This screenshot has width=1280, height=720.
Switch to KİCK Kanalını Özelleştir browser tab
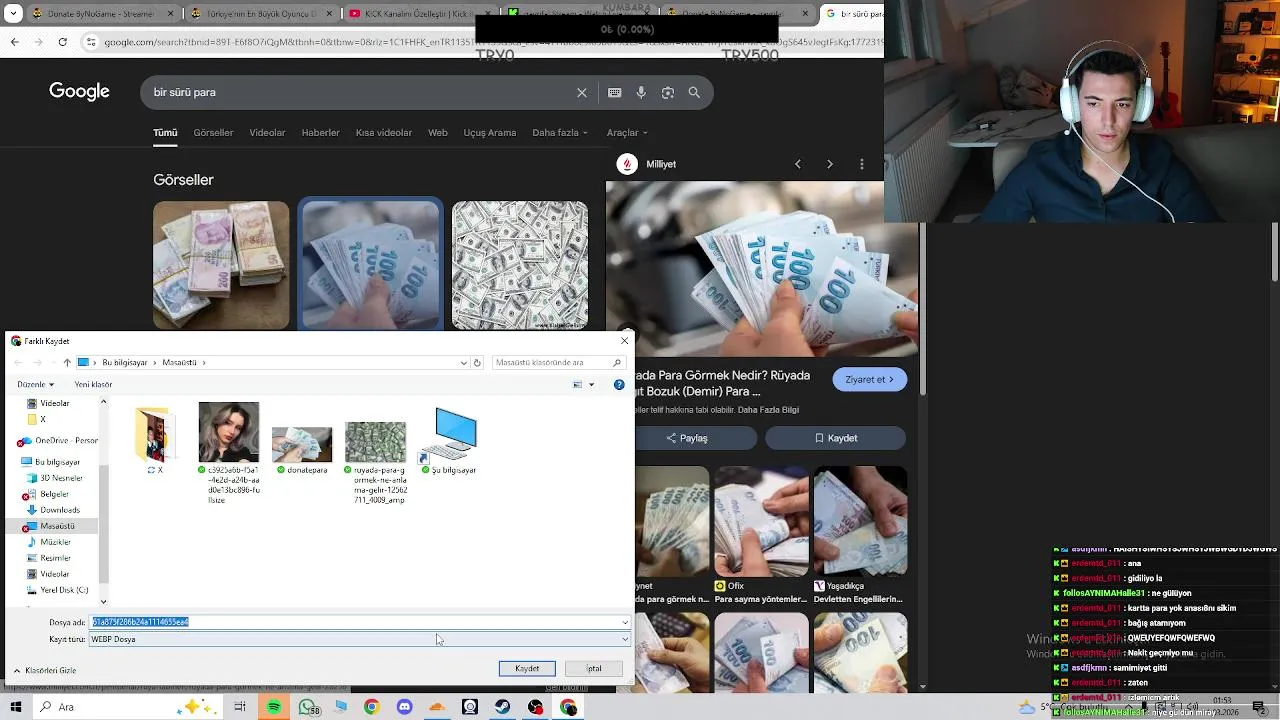(411, 14)
